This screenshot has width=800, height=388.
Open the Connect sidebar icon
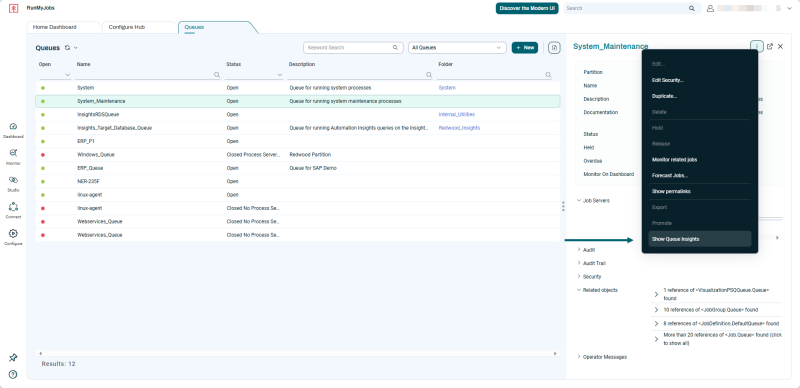point(13,207)
